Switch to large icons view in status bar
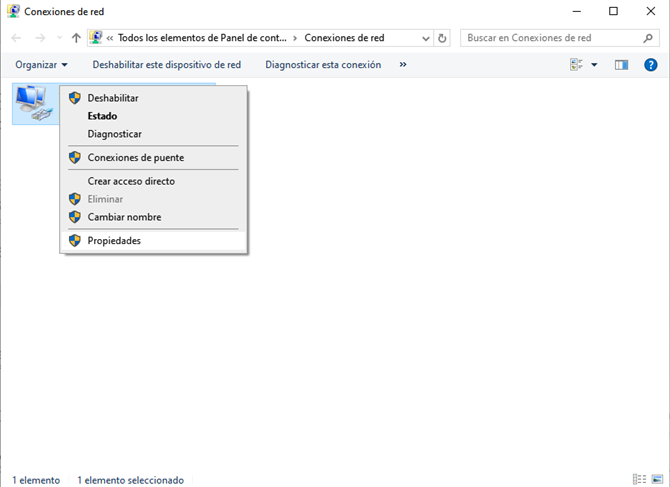 pyautogui.click(x=655, y=480)
